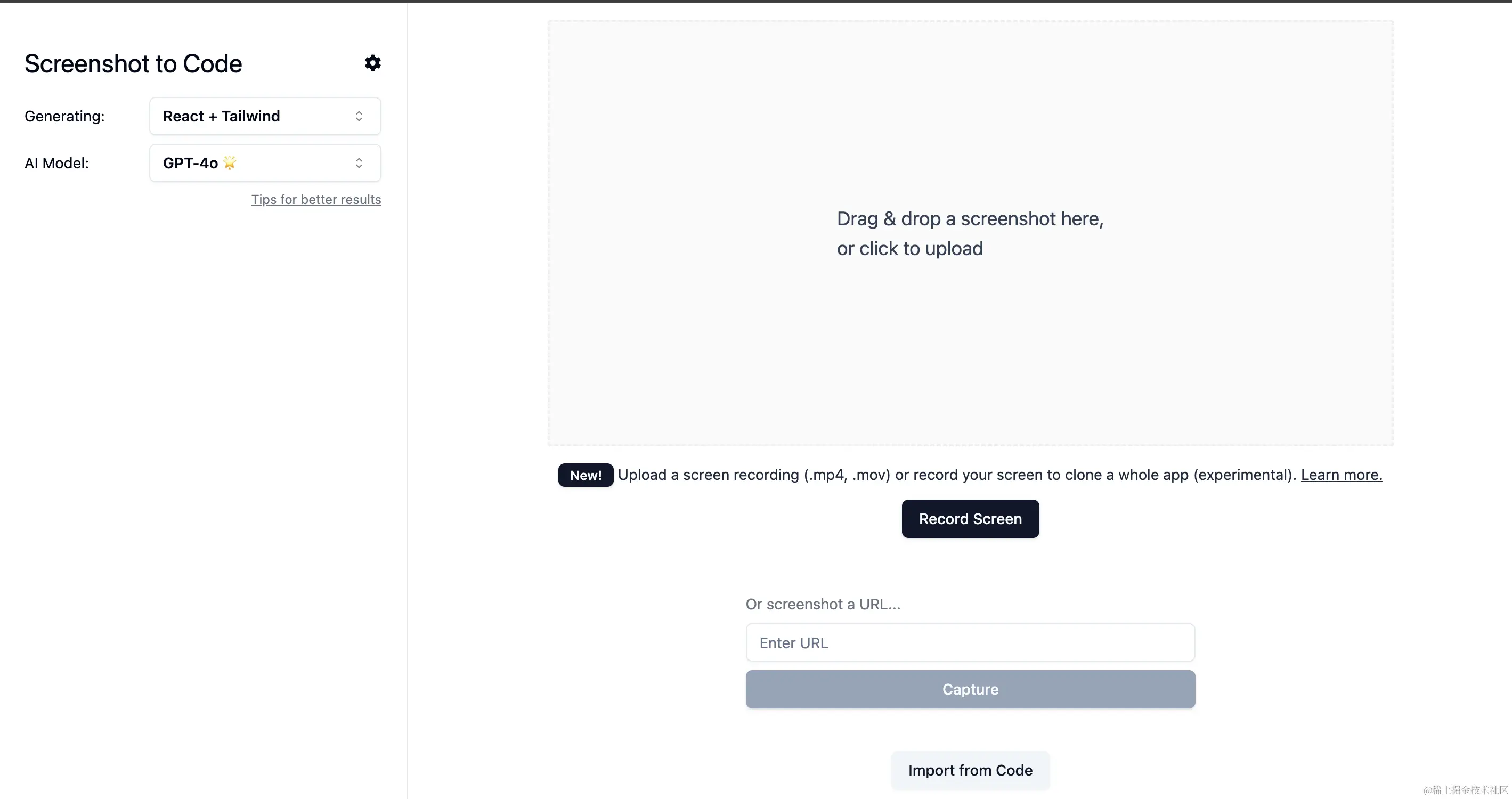Open the React + Tailwind stack dropdown
Screen dimensions: 1512x799
pyautogui.click(x=265, y=116)
